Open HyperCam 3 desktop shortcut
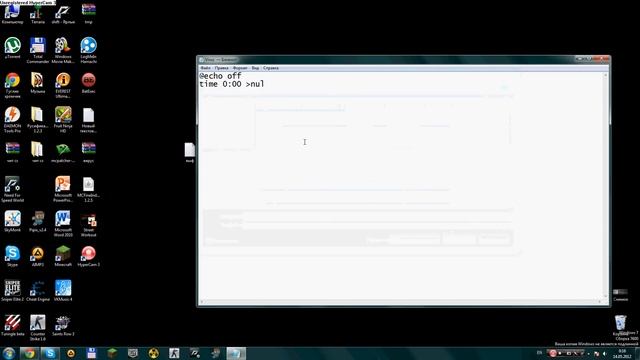The height and width of the screenshot is (360, 640). coord(89,256)
